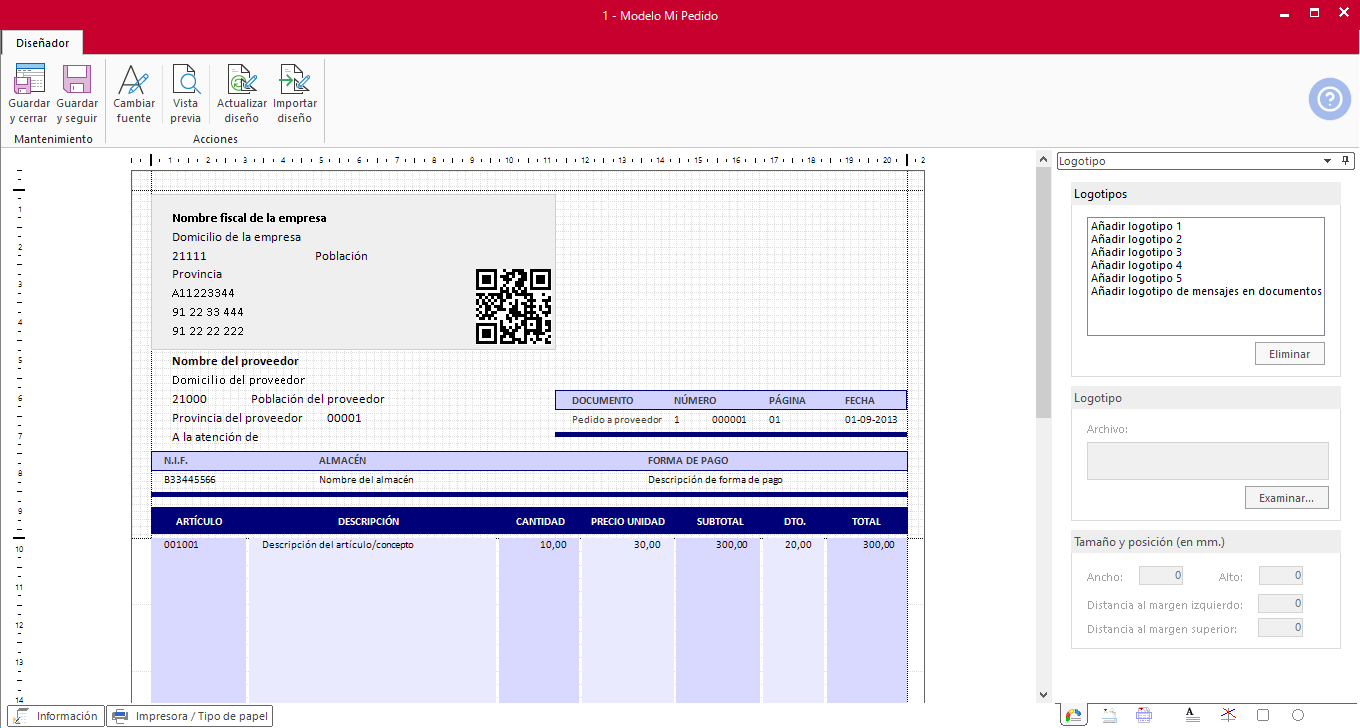Select the Nombre del proveedor field
This screenshot has height=728, width=1360.
pyautogui.click(x=235, y=361)
